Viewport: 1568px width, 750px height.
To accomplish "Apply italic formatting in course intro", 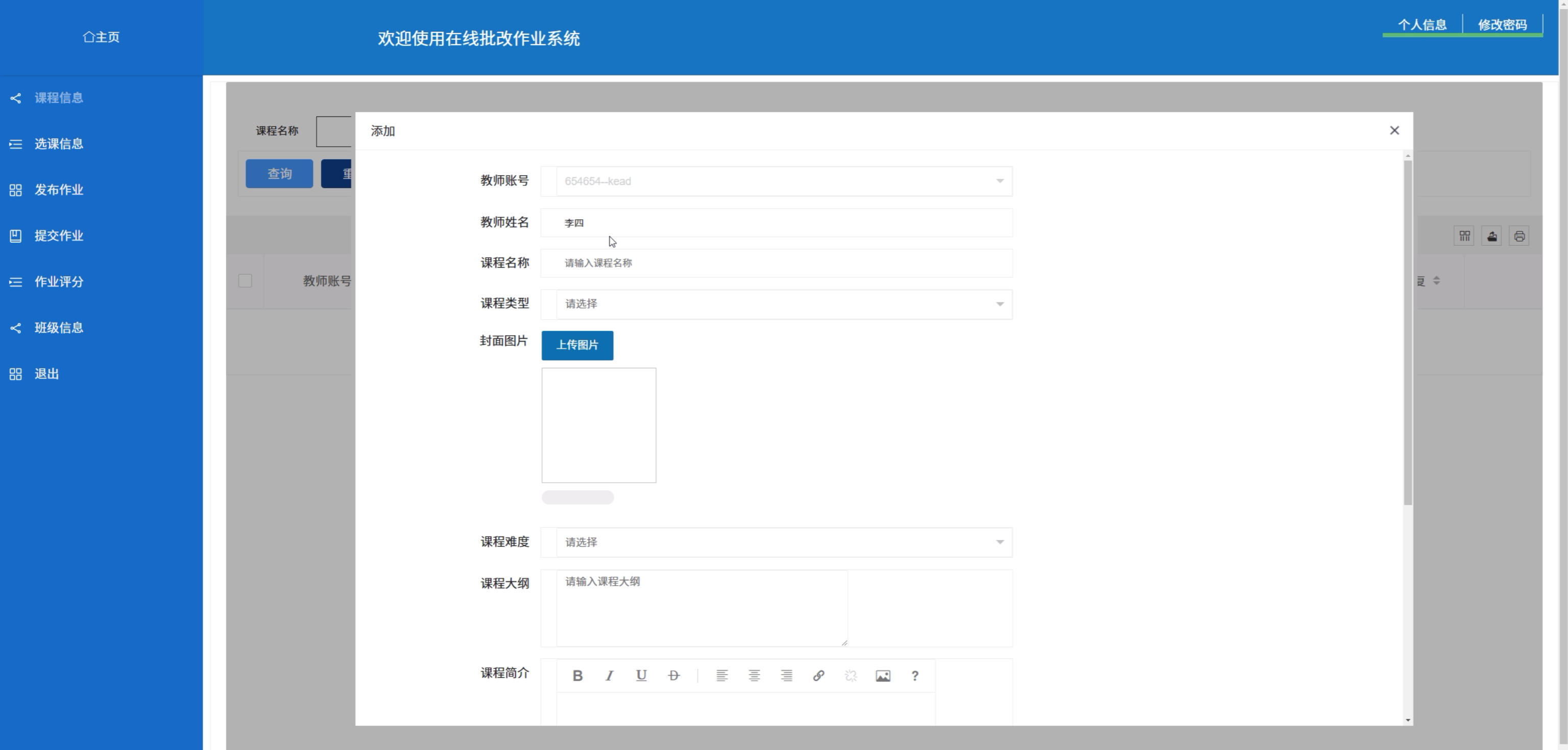I will (609, 675).
